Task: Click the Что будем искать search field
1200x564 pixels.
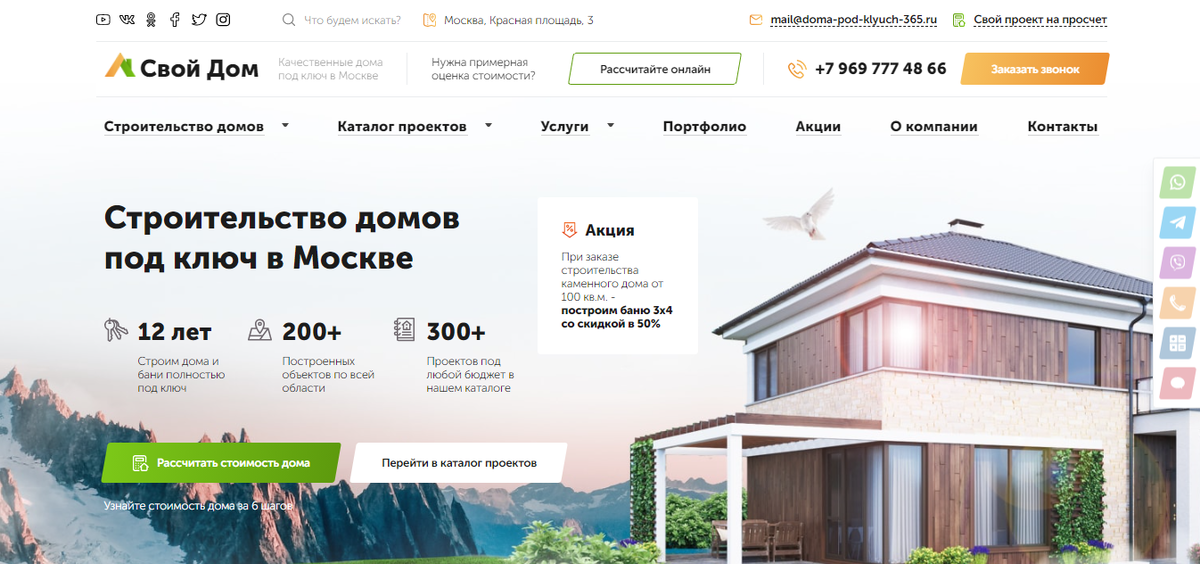Action: pos(342,20)
